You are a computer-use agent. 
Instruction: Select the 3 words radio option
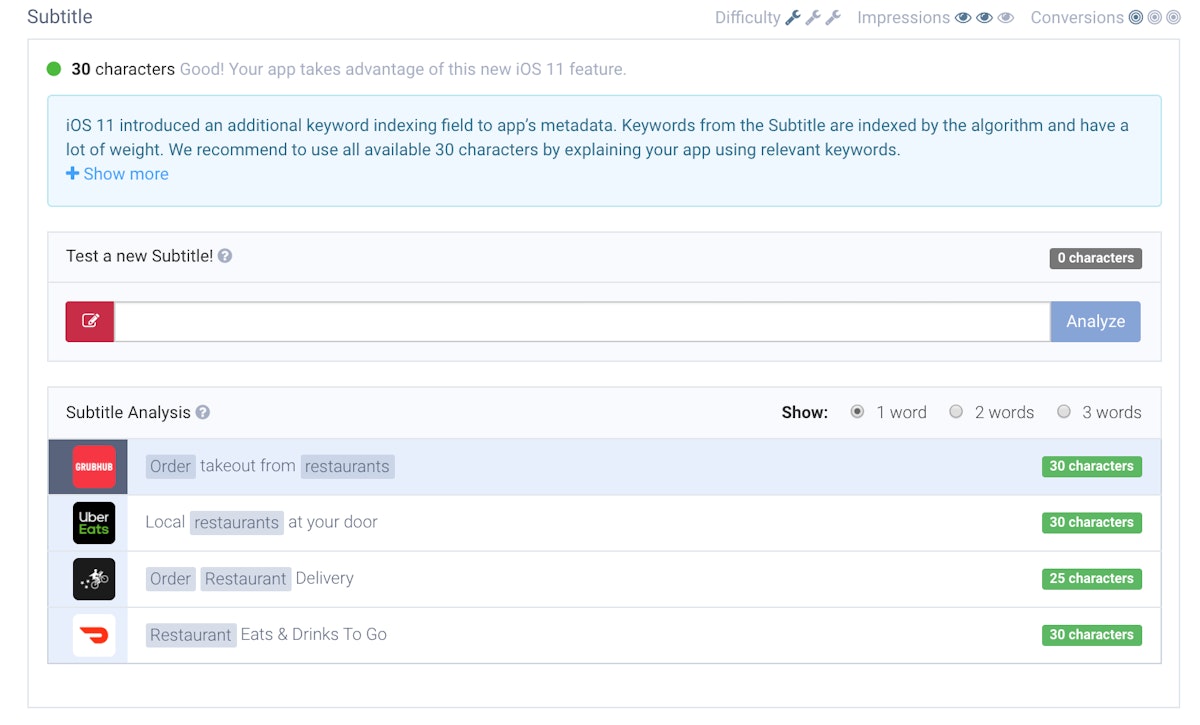(1064, 412)
